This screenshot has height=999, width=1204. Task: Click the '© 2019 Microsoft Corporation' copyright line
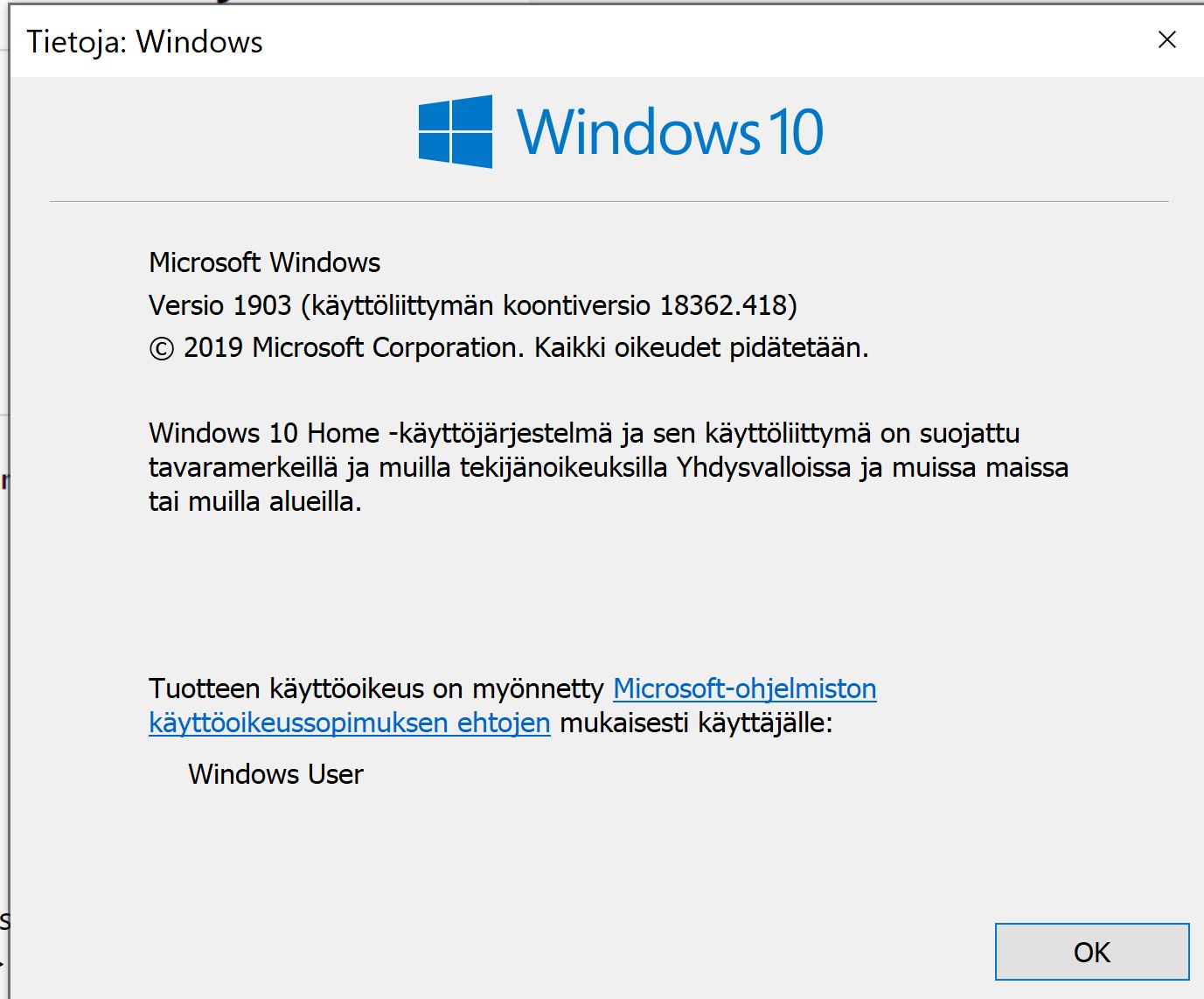coord(509,348)
